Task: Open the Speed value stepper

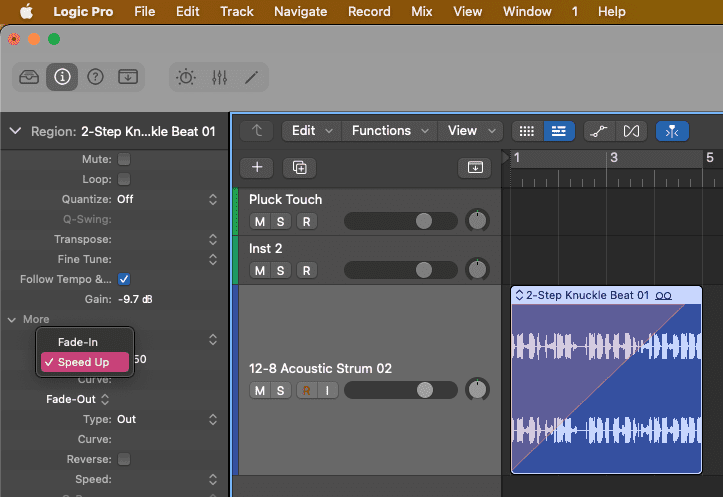Action: (x=213, y=479)
